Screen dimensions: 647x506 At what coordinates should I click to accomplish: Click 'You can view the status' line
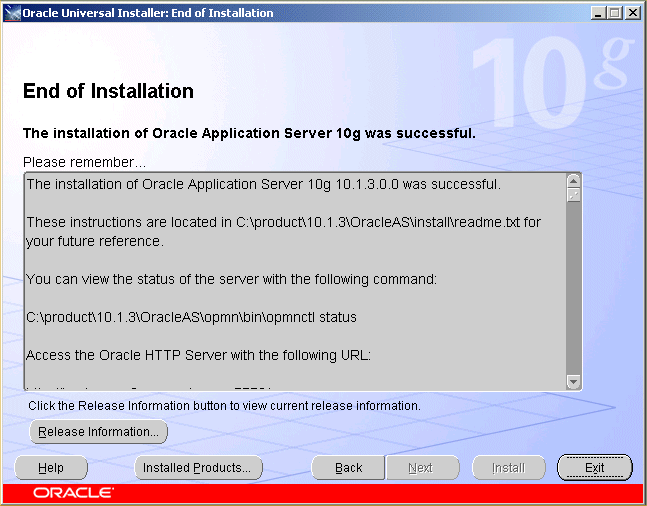(x=231, y=279)
